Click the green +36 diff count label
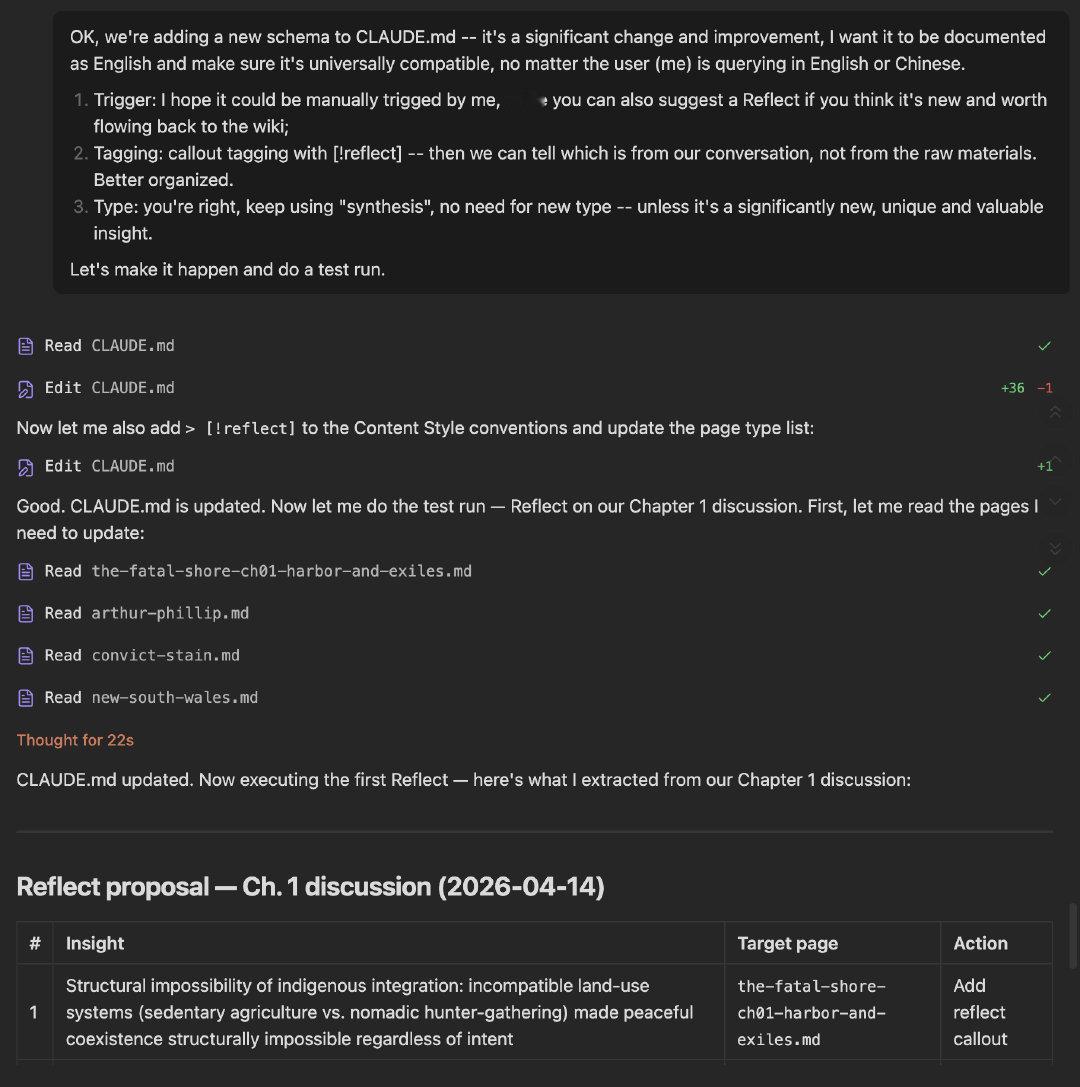1080x1087 pixels. point(1013,387)
